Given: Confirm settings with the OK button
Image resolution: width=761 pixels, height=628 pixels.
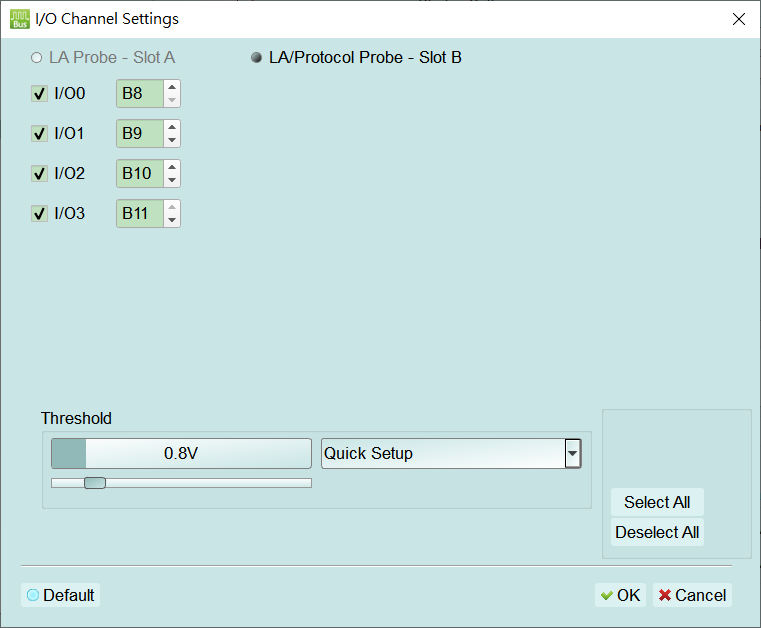Looking at the screenshot, I should 620,595.
